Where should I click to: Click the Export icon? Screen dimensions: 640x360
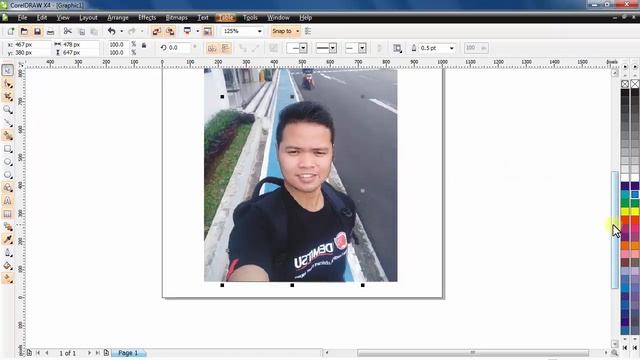pos(170,31)
